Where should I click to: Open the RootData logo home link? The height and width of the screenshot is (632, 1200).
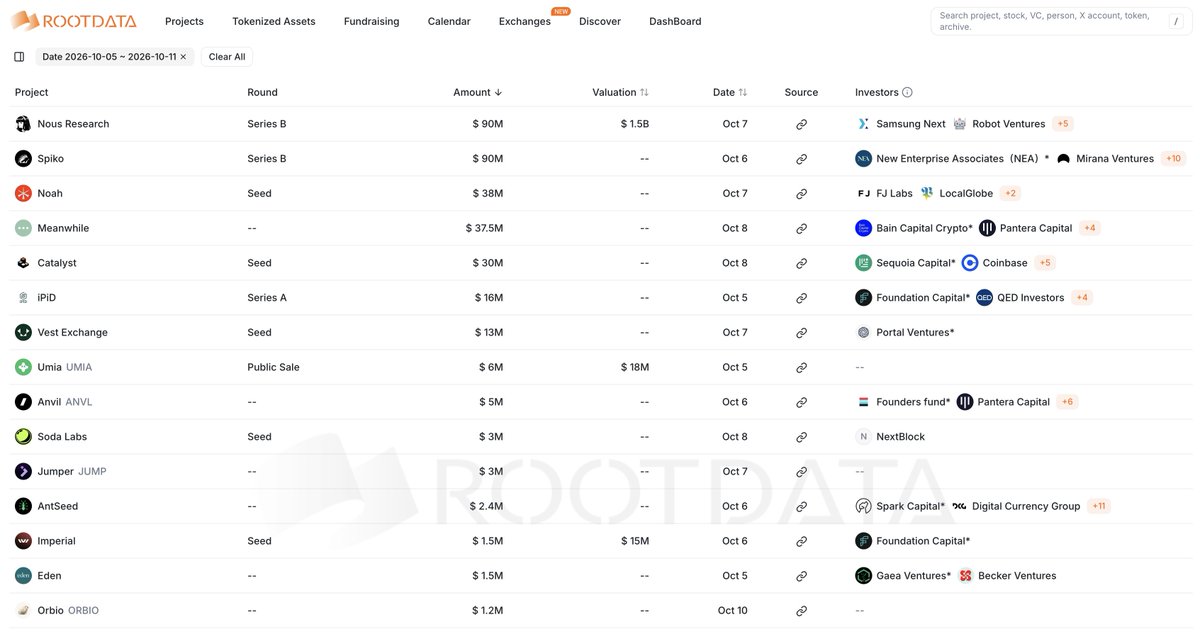pos(73,20)
